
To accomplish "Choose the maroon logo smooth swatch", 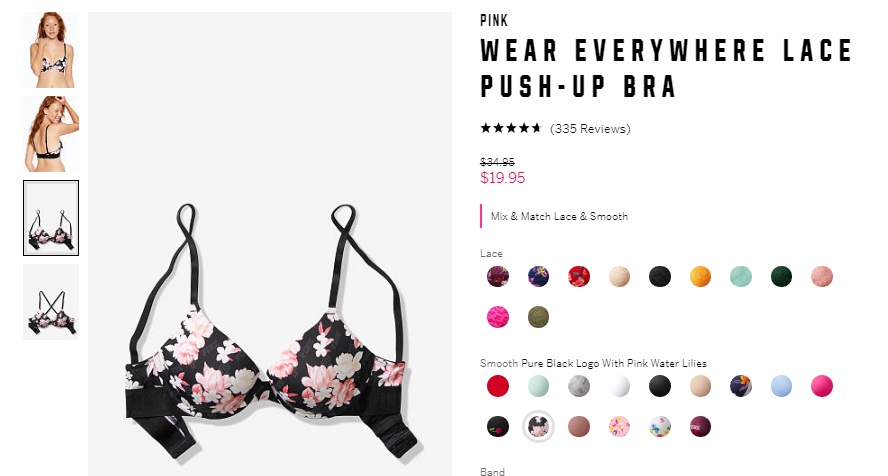I will tap(700, 427).
